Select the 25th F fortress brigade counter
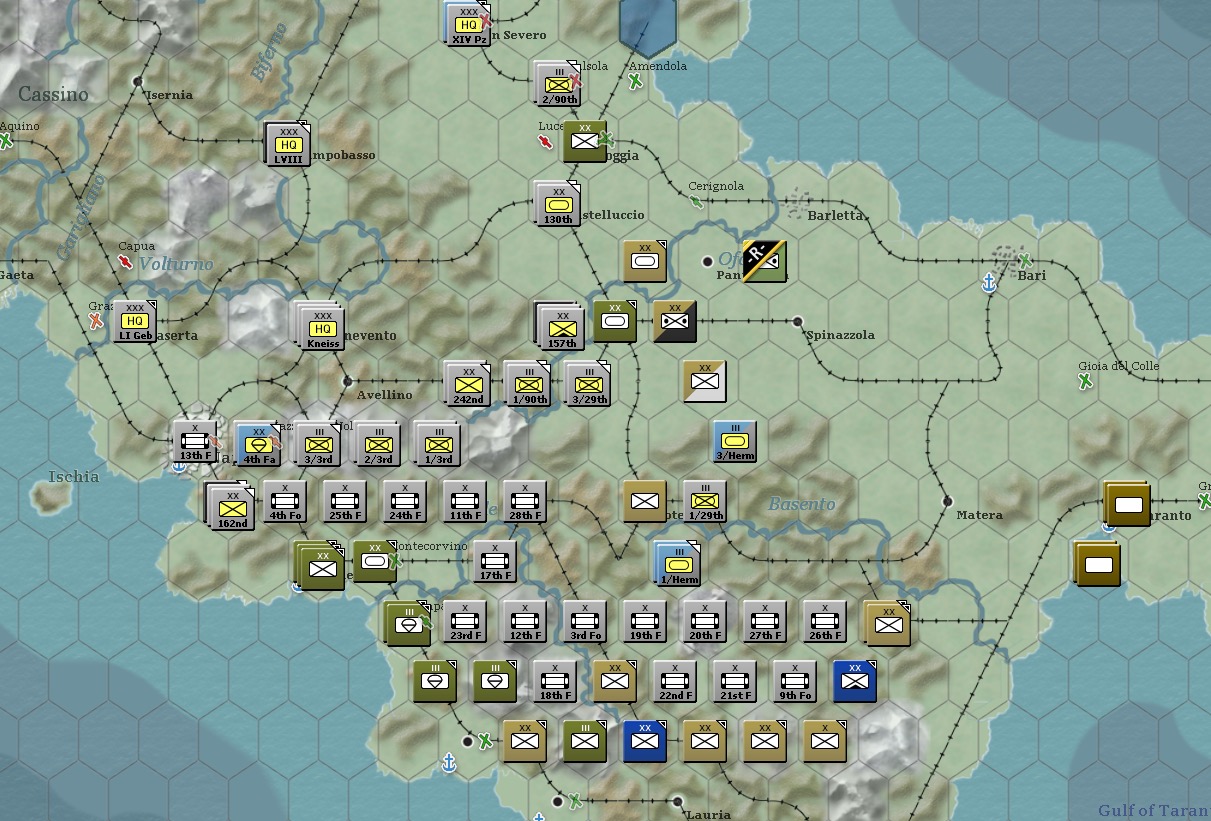This screenshot has width=1211, height=821. (x=346, y=502)
